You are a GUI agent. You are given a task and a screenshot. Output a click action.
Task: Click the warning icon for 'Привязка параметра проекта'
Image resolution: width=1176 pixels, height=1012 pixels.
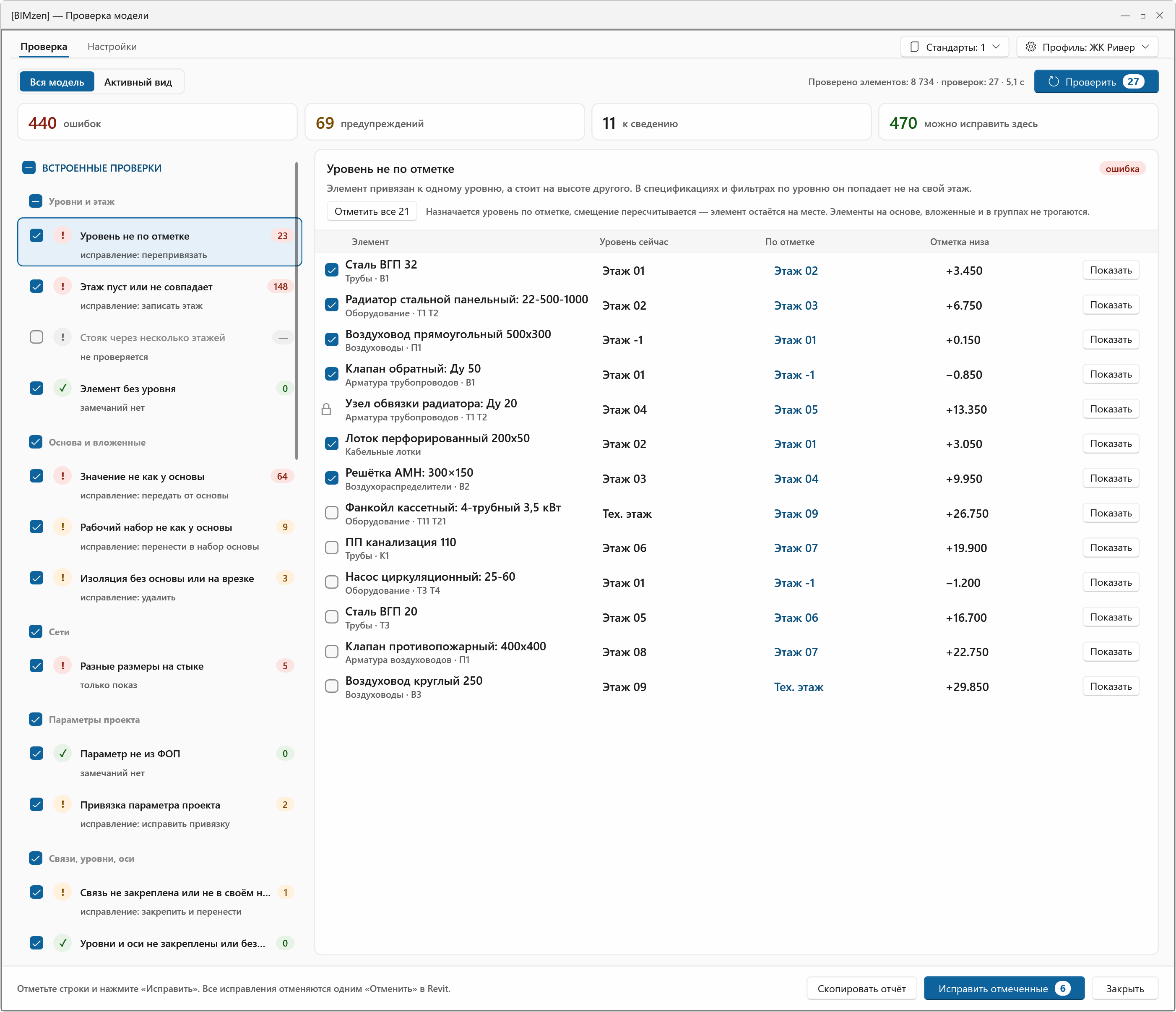tap(62, 804)
